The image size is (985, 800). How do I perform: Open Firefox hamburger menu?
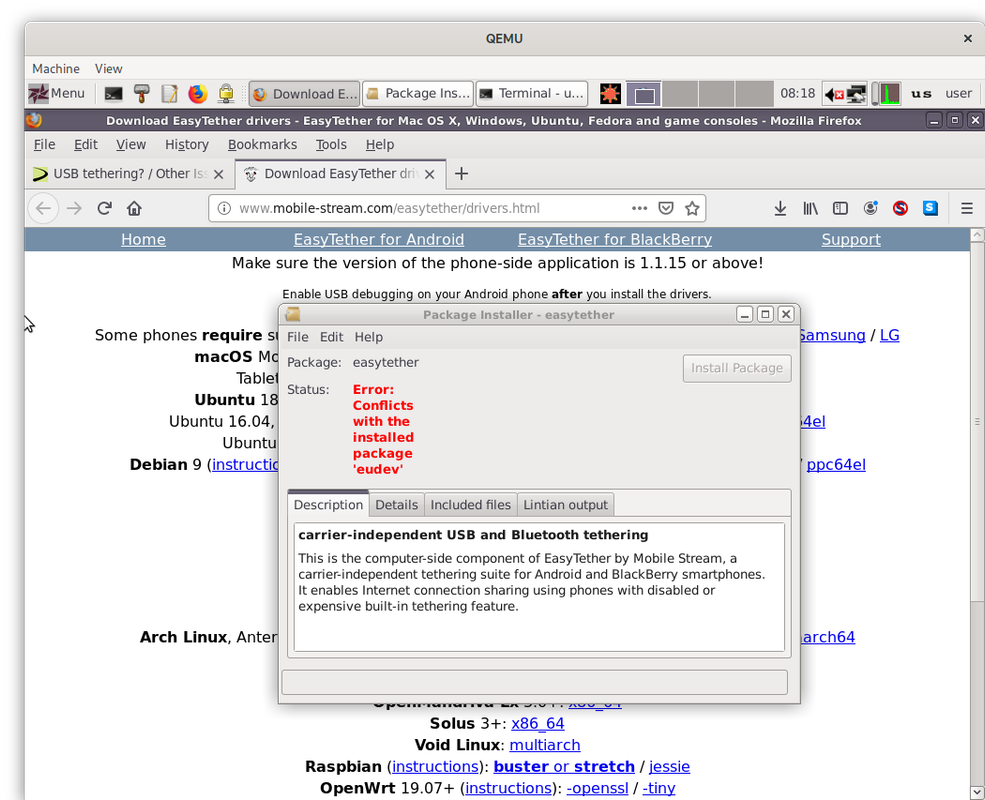point(967,208)
